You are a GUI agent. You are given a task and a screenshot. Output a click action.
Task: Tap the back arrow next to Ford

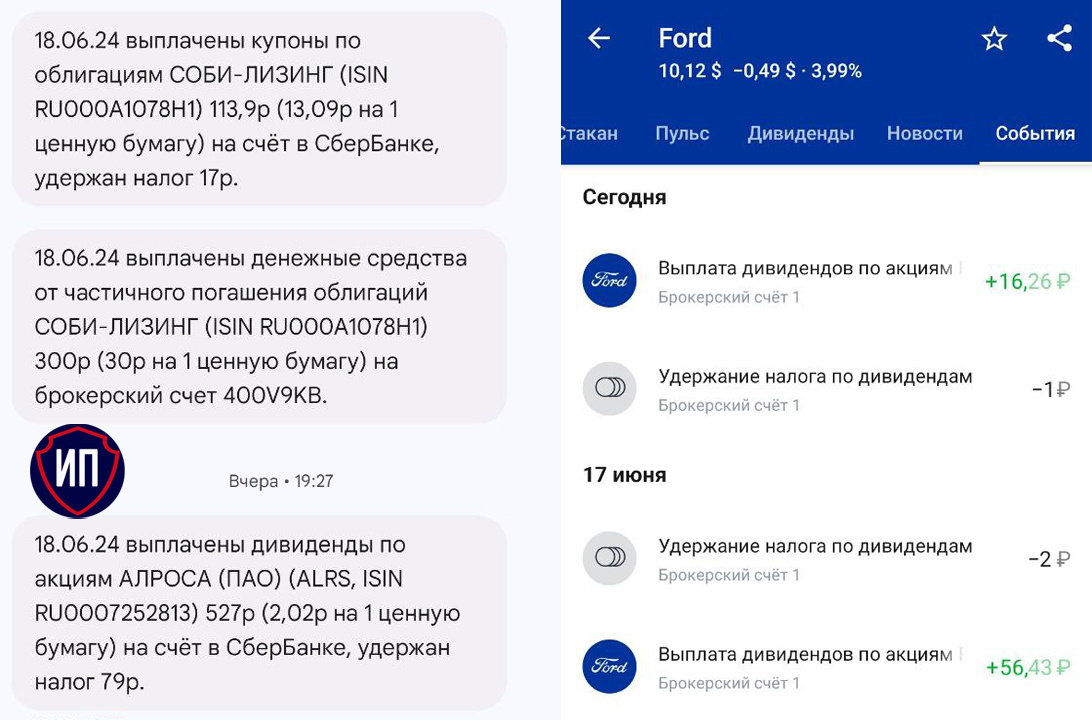(599, 39)
